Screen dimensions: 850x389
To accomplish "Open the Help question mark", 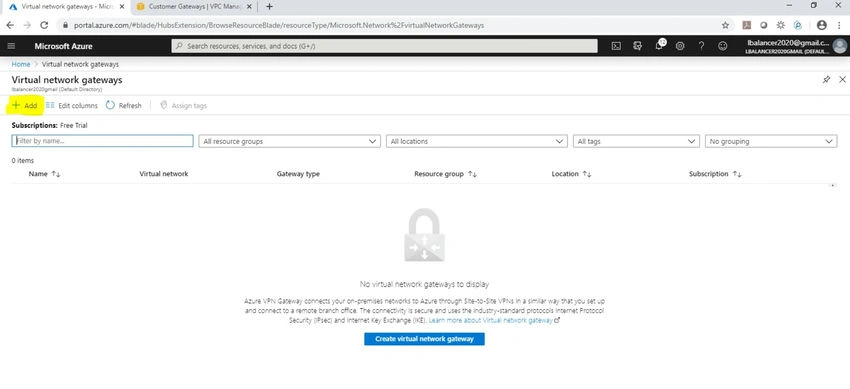I will tap(701, 46).
